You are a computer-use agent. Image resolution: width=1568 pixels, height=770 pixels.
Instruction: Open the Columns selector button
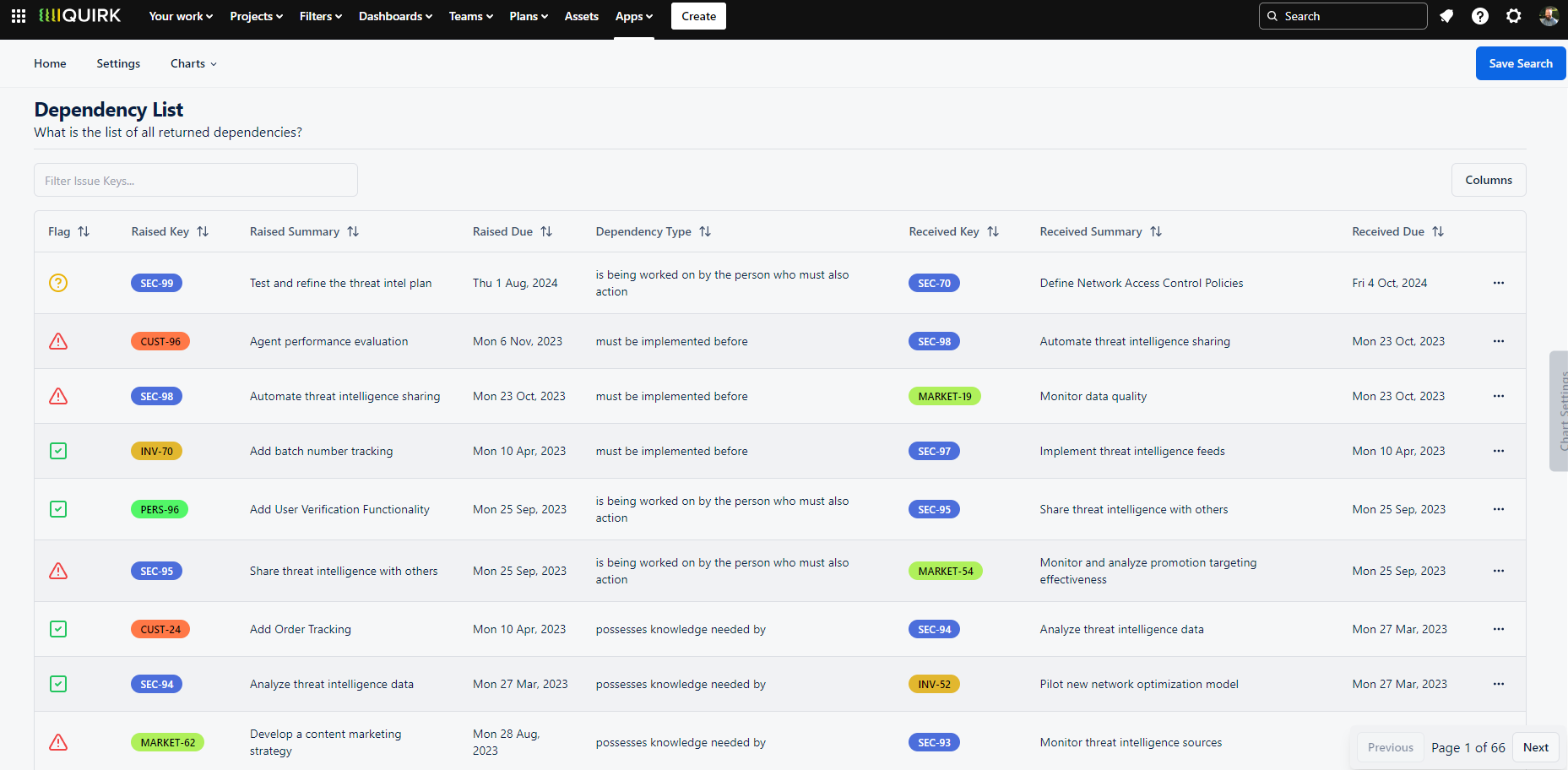click(1489, 180)
